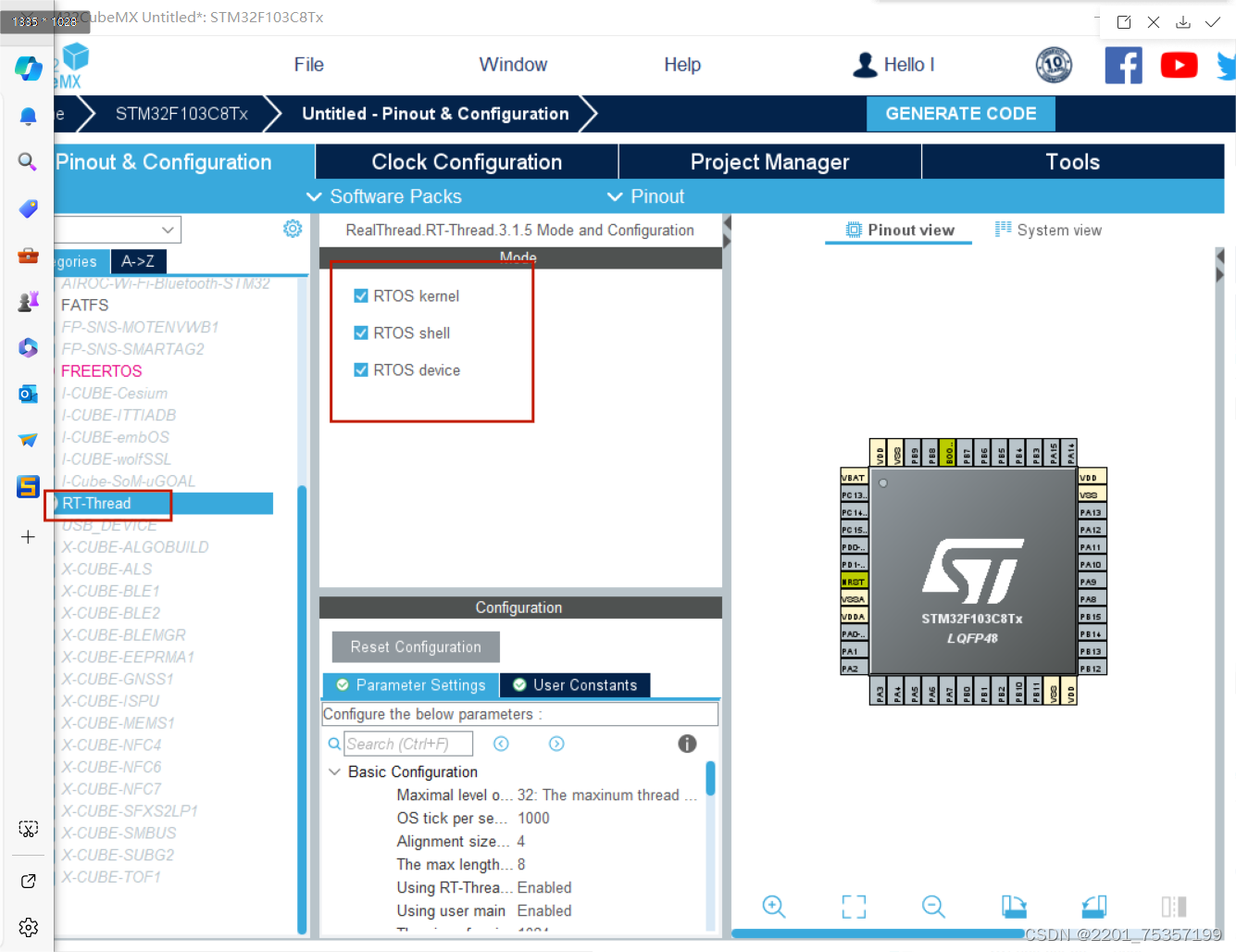The image size is (1236, 952).
Task: Go to the next parameter search result
Action: pos(556,744)
